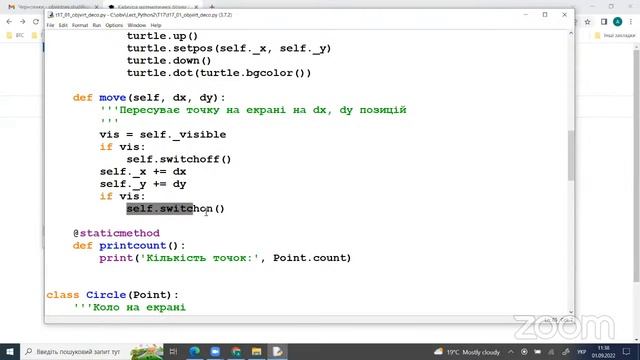Viewport: 640px width, 360px height.
Task: Click the IDLE Python file icon in title bar
Action: point(51,15)
